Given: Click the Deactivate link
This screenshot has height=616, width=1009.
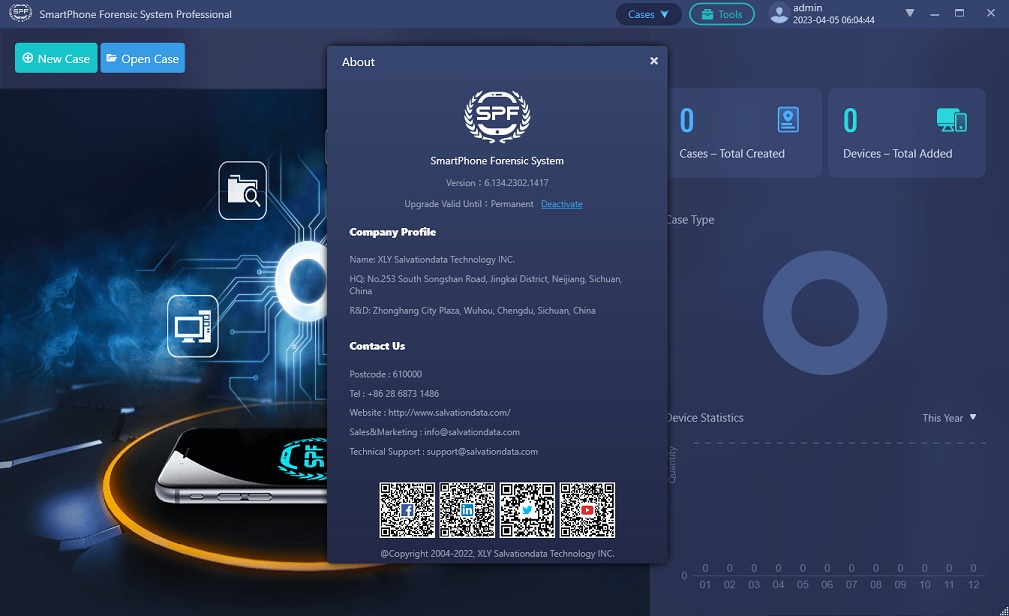Looking at the screenshot, I should (562, 204).
